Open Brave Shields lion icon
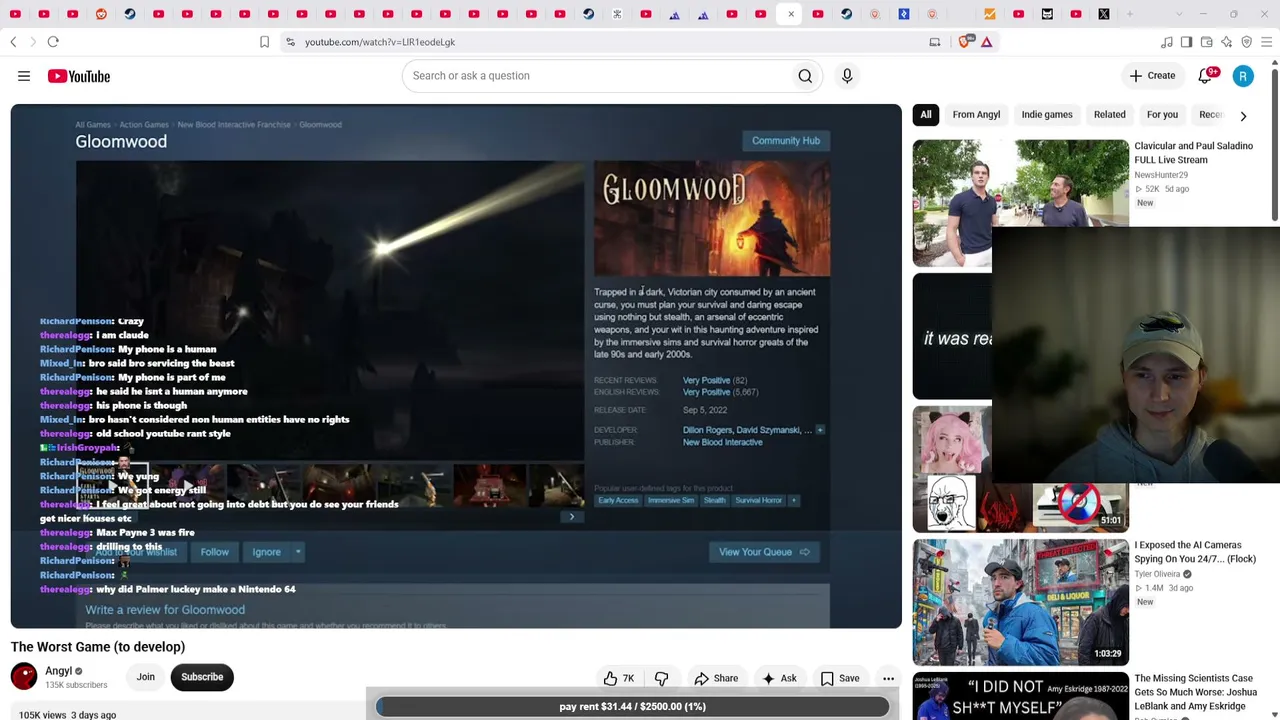This screenshot has width=1280, height=720. tap(965, 42)
